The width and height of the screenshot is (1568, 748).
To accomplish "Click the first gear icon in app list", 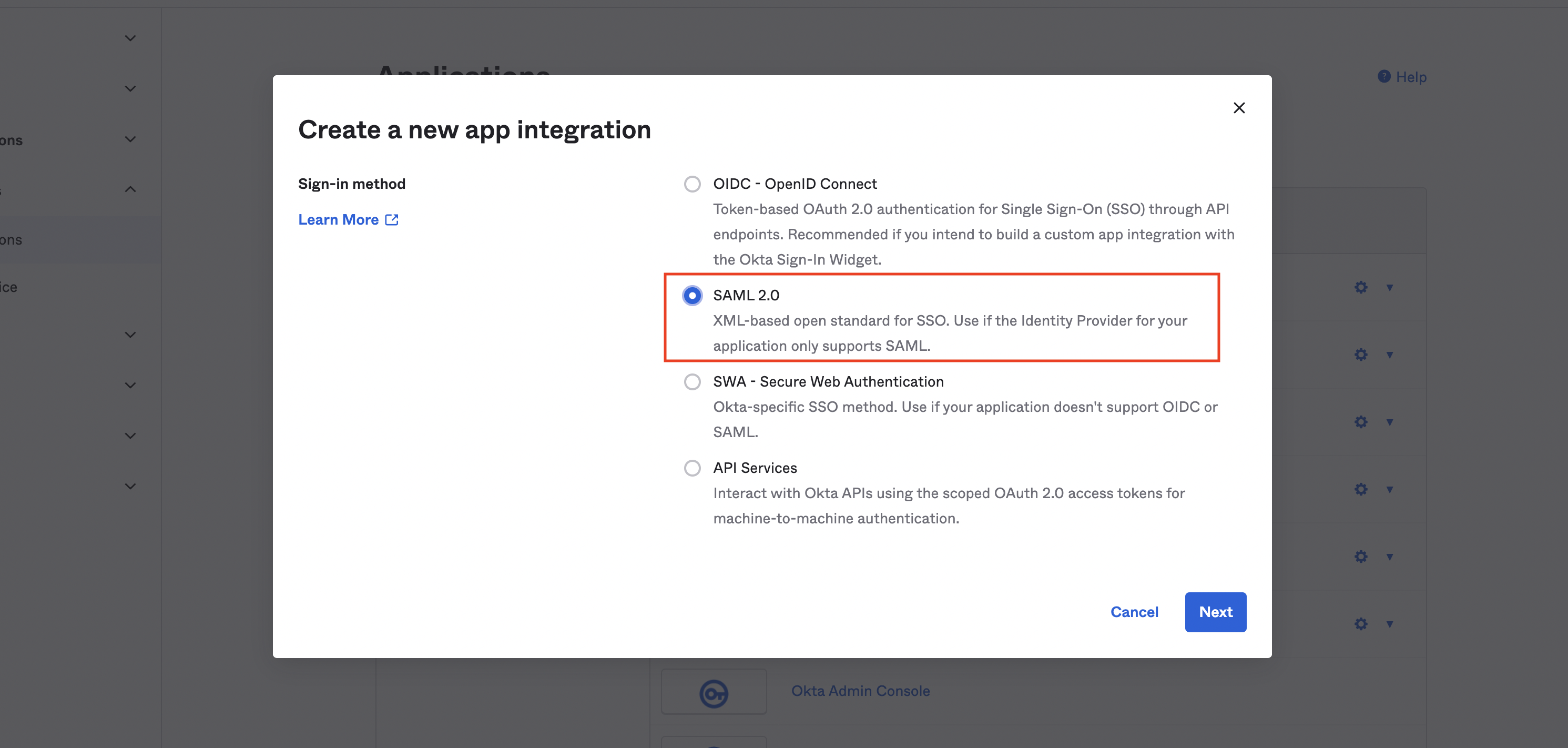I will click(1361, 288).
